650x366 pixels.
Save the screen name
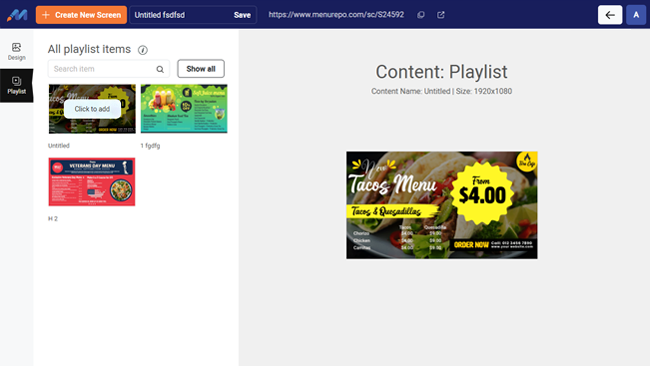coord(242,15)
